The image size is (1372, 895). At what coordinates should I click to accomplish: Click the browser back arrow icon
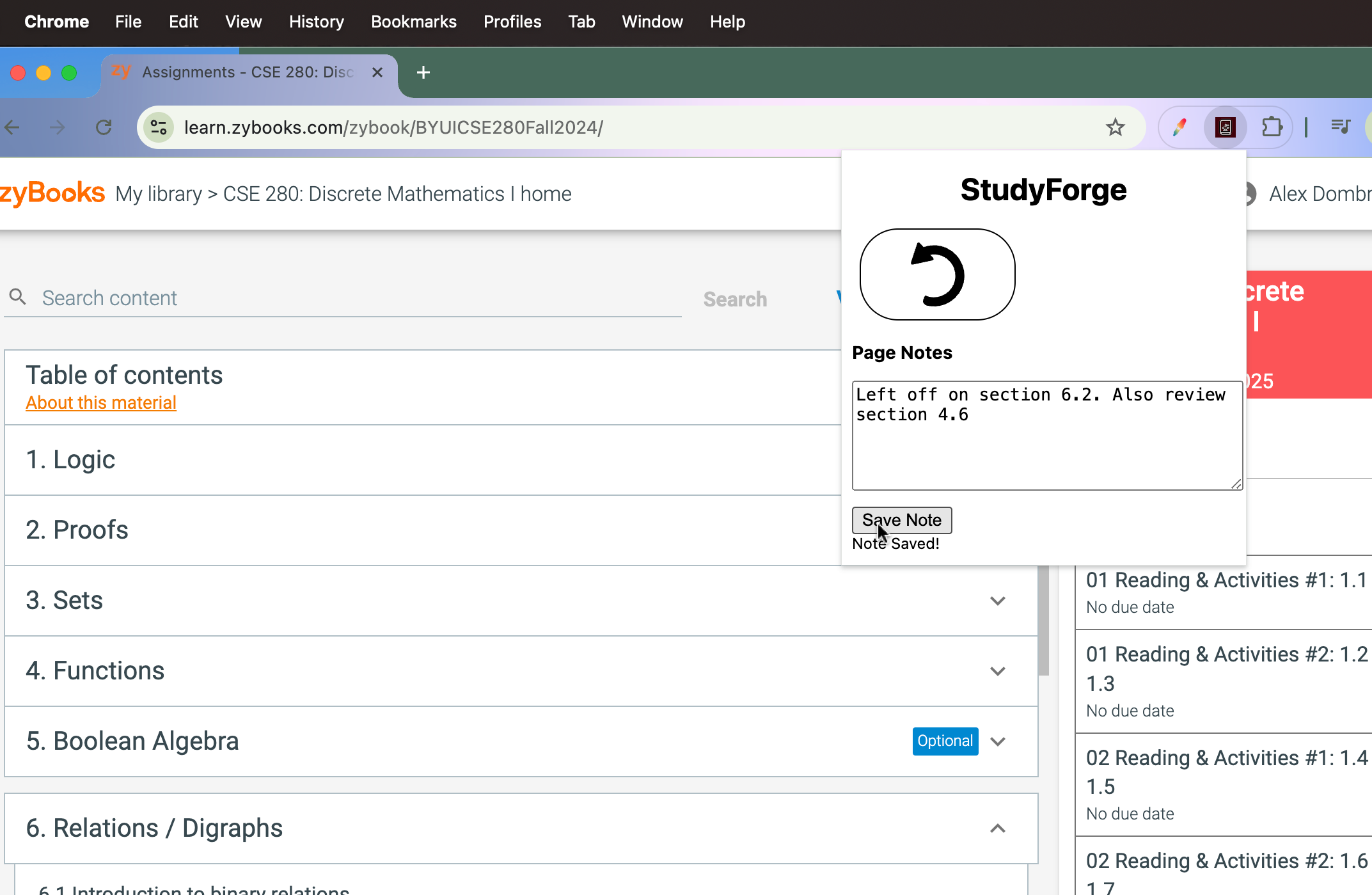coord(12,127)
